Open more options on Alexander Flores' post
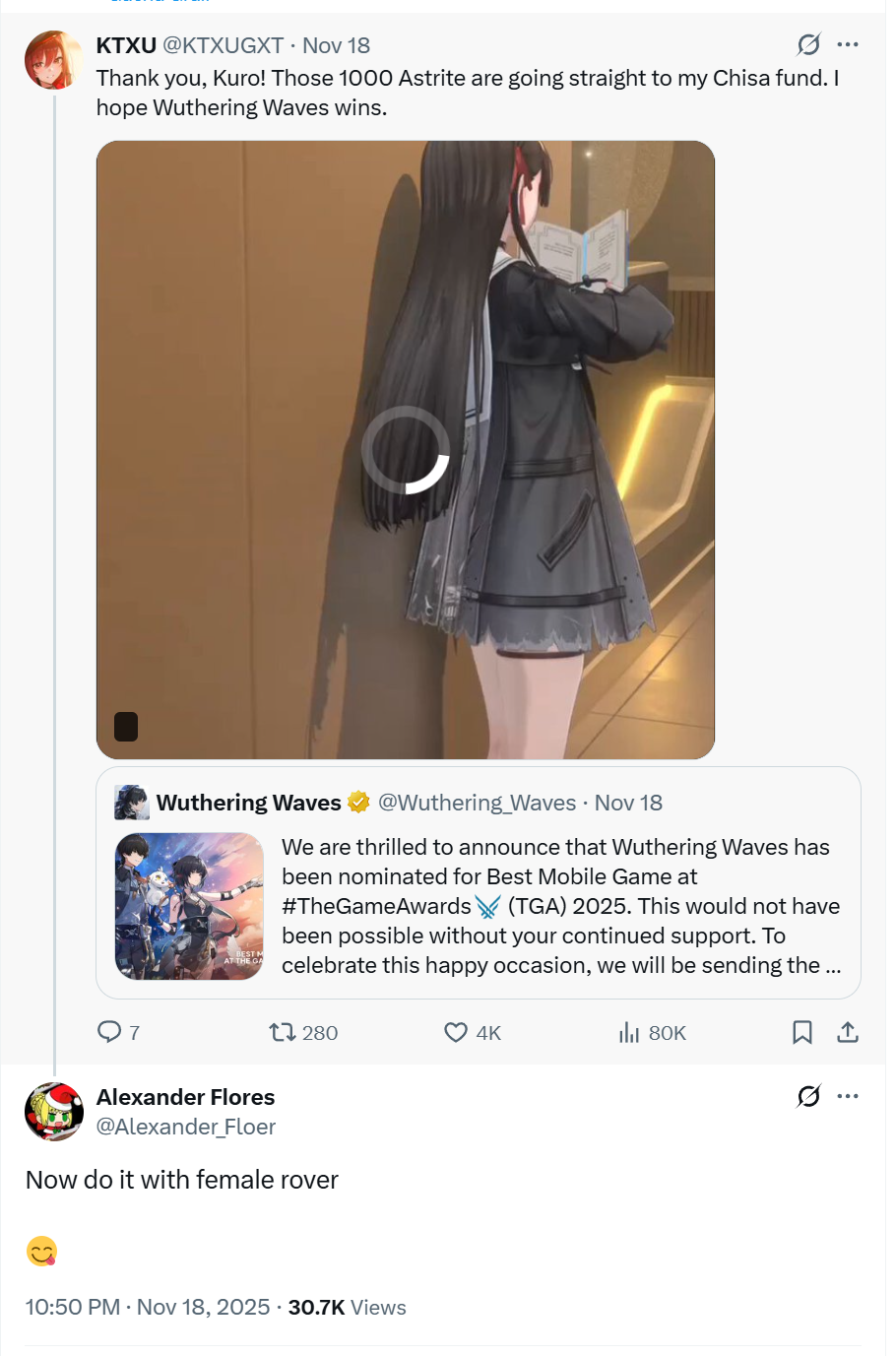Viewport: 896px width, 1356px height. tap(848, 1096)
